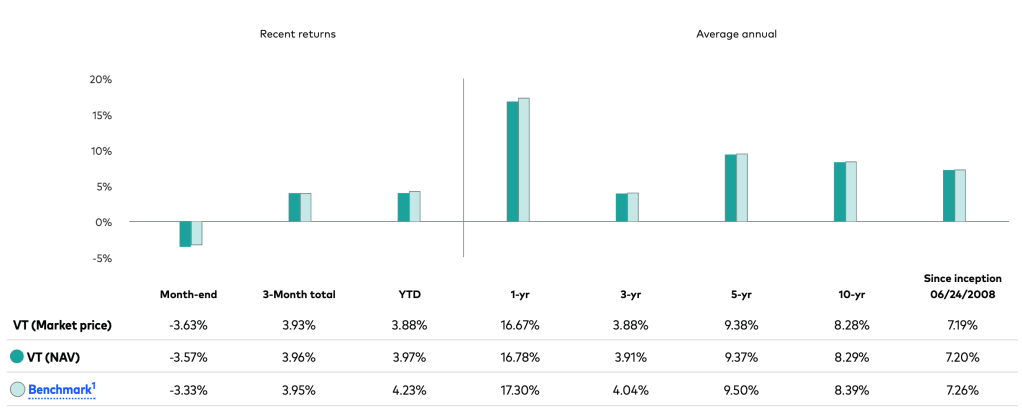Click the Average annual heading
Image resolution: width=1022 pixels, height=410 pixels.
coord(736,34)
